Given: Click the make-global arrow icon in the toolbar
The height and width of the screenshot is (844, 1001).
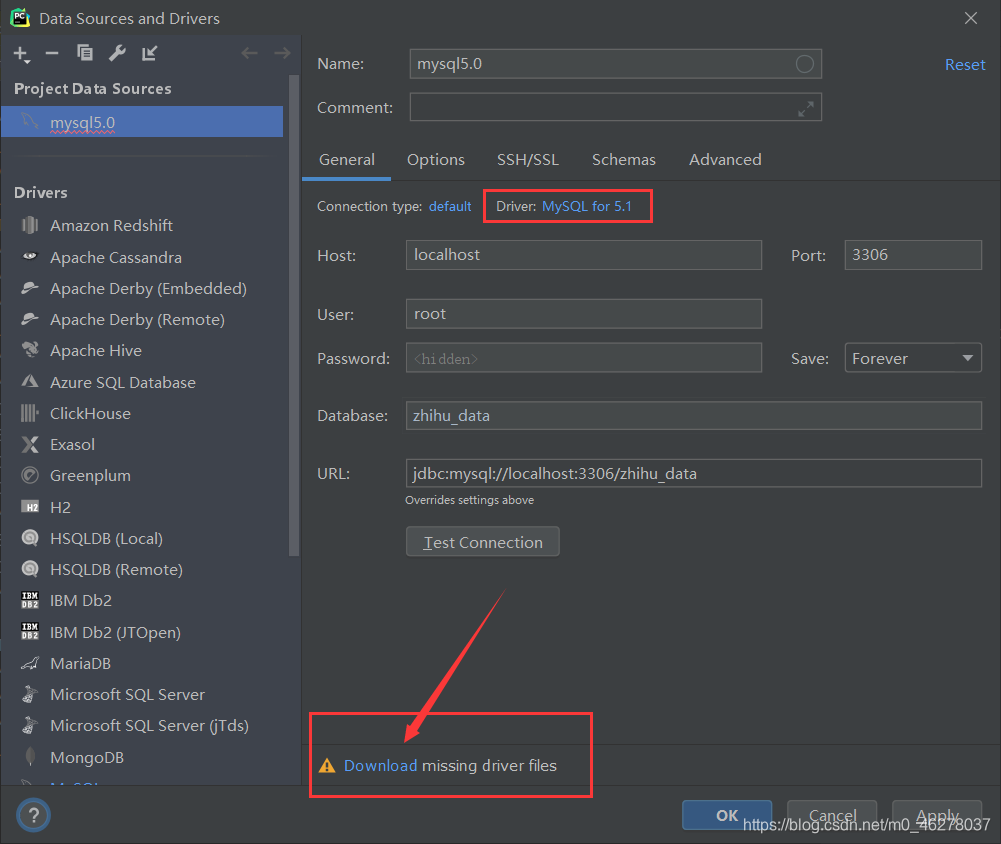Looking at the screenshot, I should [x=149, y=53].
